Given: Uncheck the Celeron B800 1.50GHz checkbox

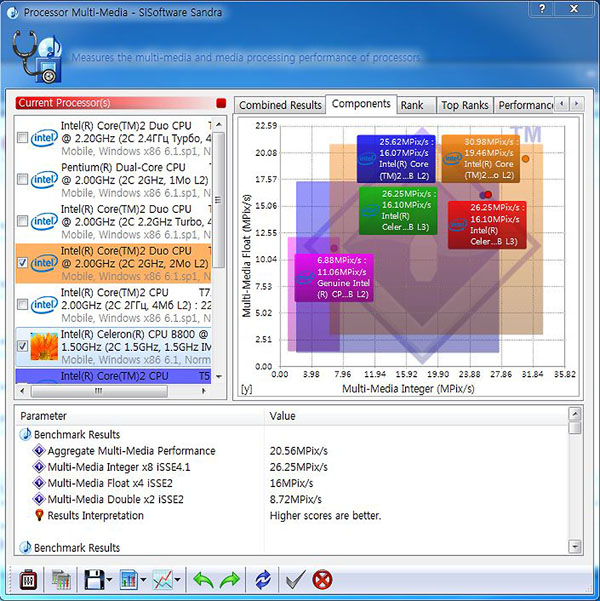Looking at the screenshot, I should click(23, 346).
